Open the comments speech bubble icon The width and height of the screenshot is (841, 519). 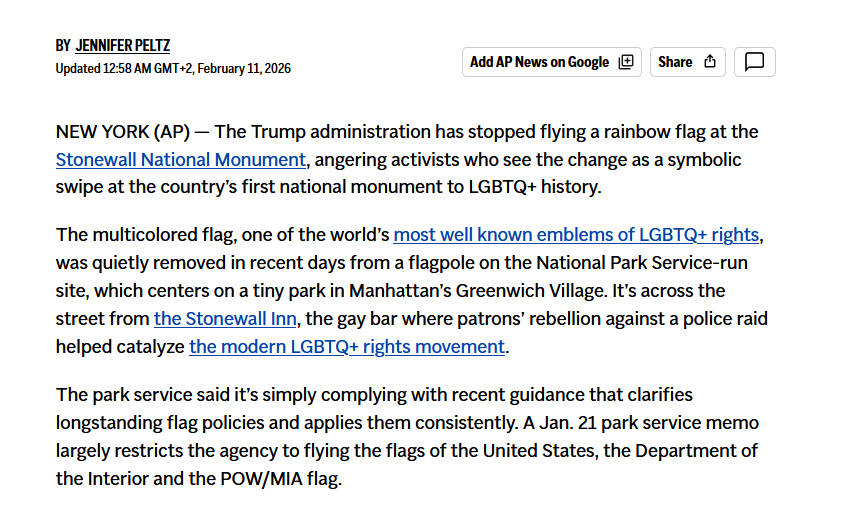(x=755, y=62)
